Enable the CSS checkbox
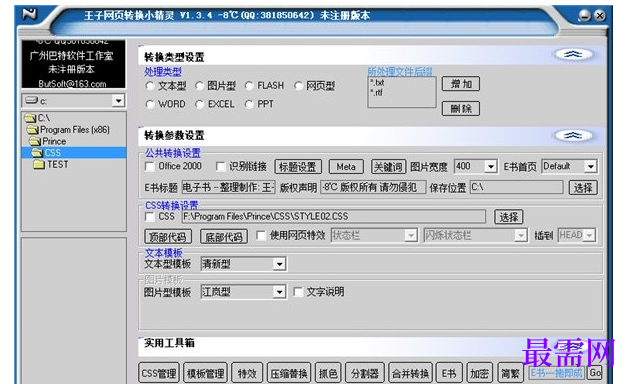The height and width of the screenshot is (384, 634). tap(150, 217)
